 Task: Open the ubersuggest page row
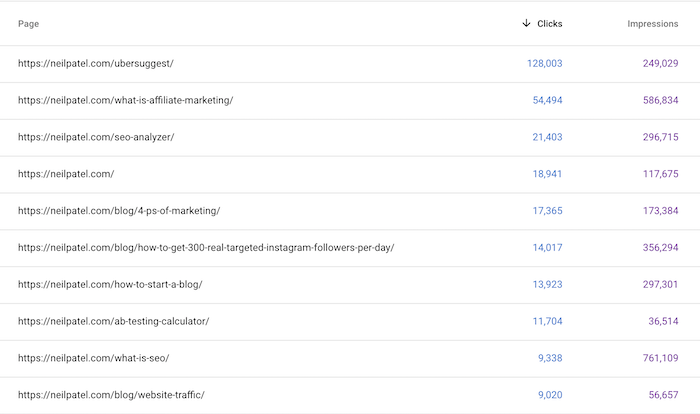[350, 63]
